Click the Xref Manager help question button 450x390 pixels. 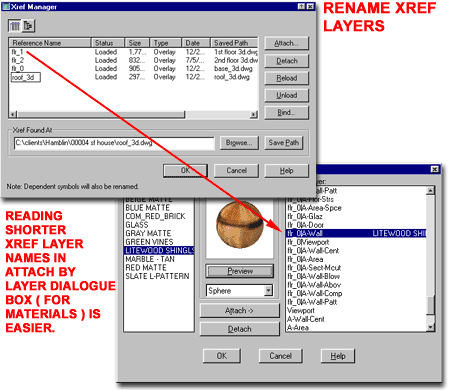coord(301,6)
